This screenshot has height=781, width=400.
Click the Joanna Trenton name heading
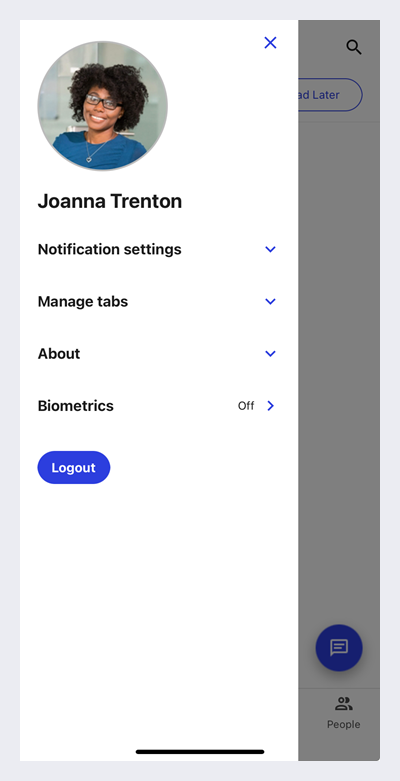[x=110, y=201]
